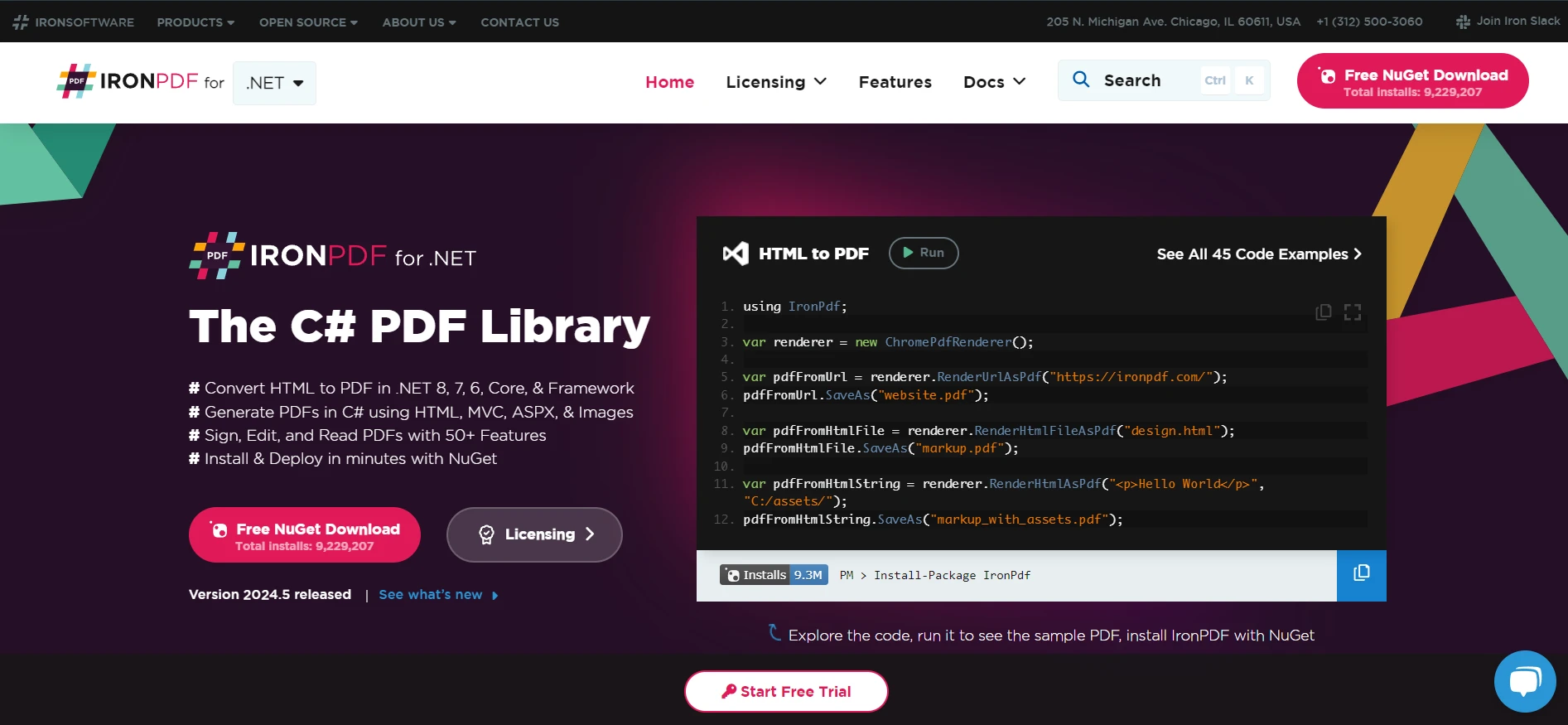Click Start Free Trial button

[x=786, y=691]
